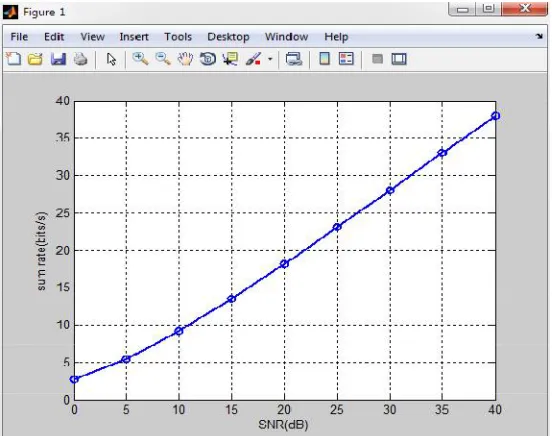This screenshot has width=552, height=436.
Task: Click the data marker at SNR 5
Action: (x=126, y=359)
